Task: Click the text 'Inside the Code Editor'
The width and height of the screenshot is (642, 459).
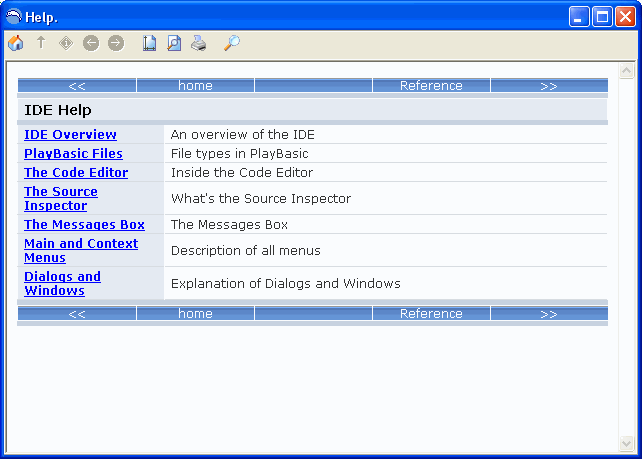Action: [242, 172]
